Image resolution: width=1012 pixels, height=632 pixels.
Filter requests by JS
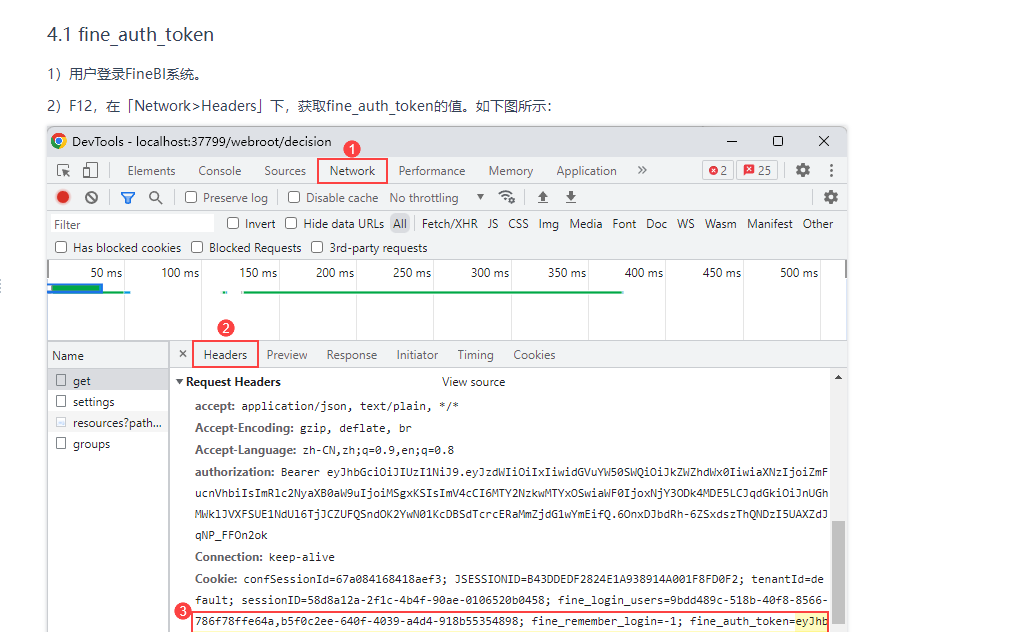coord(493,223)
